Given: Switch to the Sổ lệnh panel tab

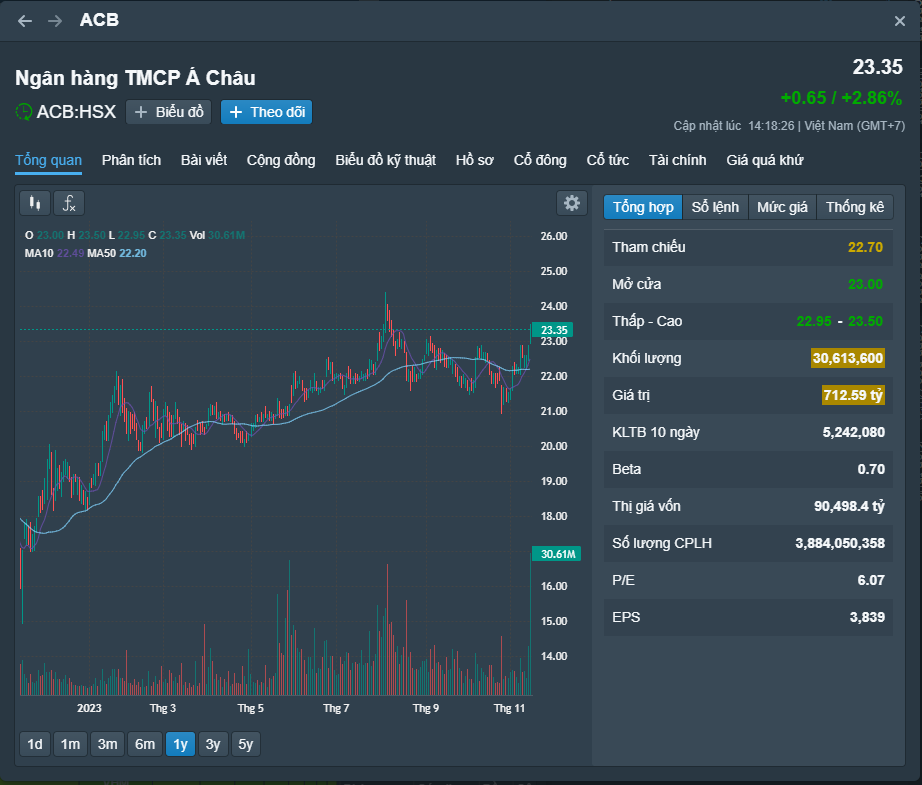Looking at the screenshot, I should click(x=715, y=207).
